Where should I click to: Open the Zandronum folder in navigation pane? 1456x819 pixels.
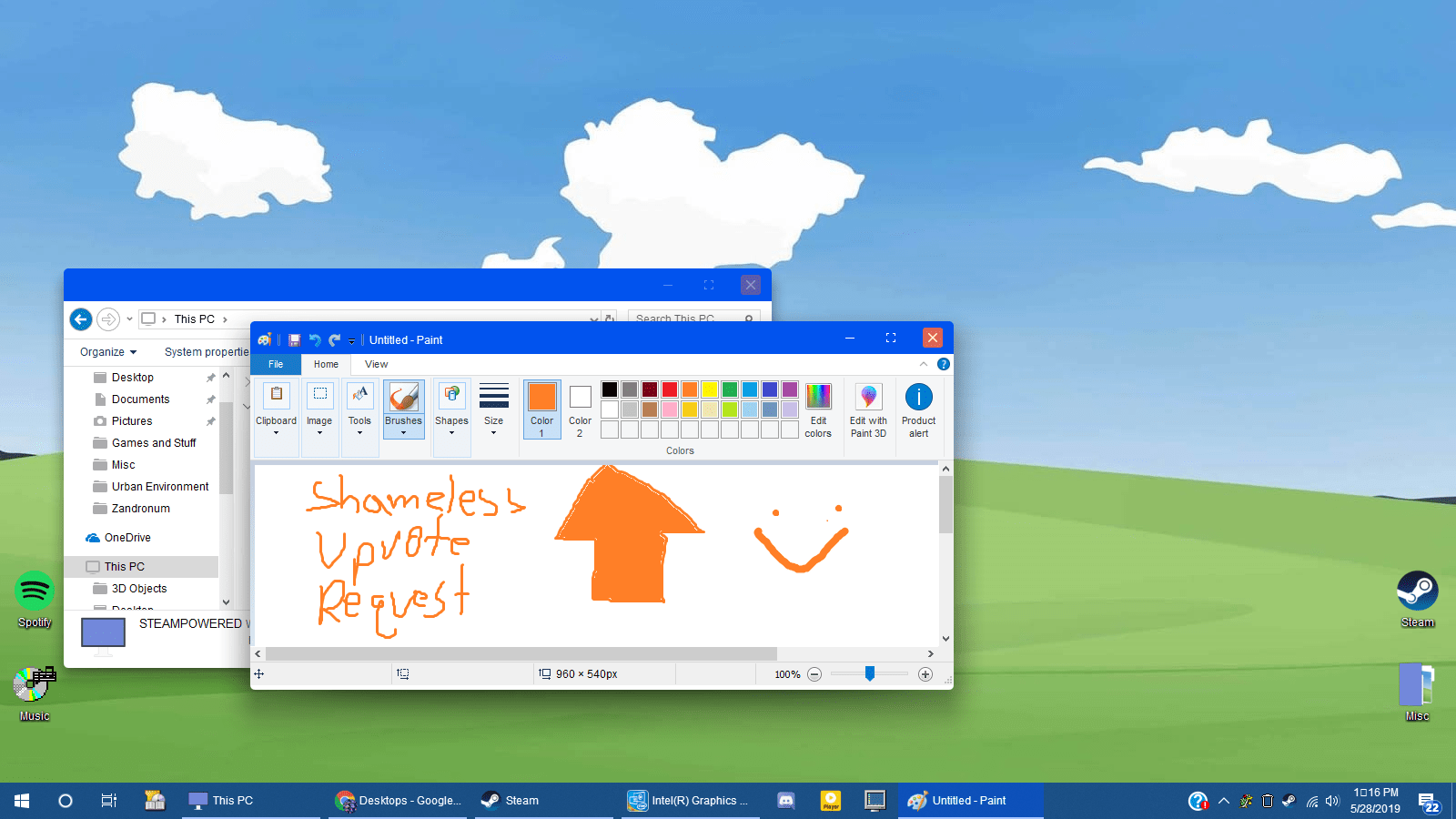click(x=141, y=509)
